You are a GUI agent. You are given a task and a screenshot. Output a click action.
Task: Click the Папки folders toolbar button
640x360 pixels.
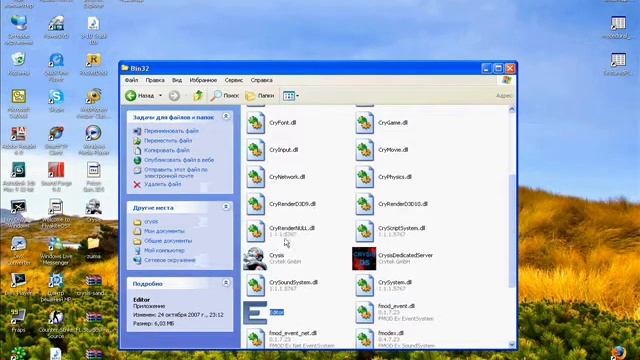coord(260,96)
